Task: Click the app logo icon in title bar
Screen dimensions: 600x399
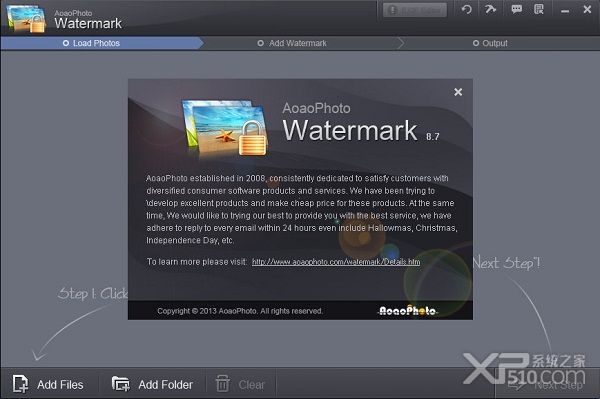Action: 26,19
